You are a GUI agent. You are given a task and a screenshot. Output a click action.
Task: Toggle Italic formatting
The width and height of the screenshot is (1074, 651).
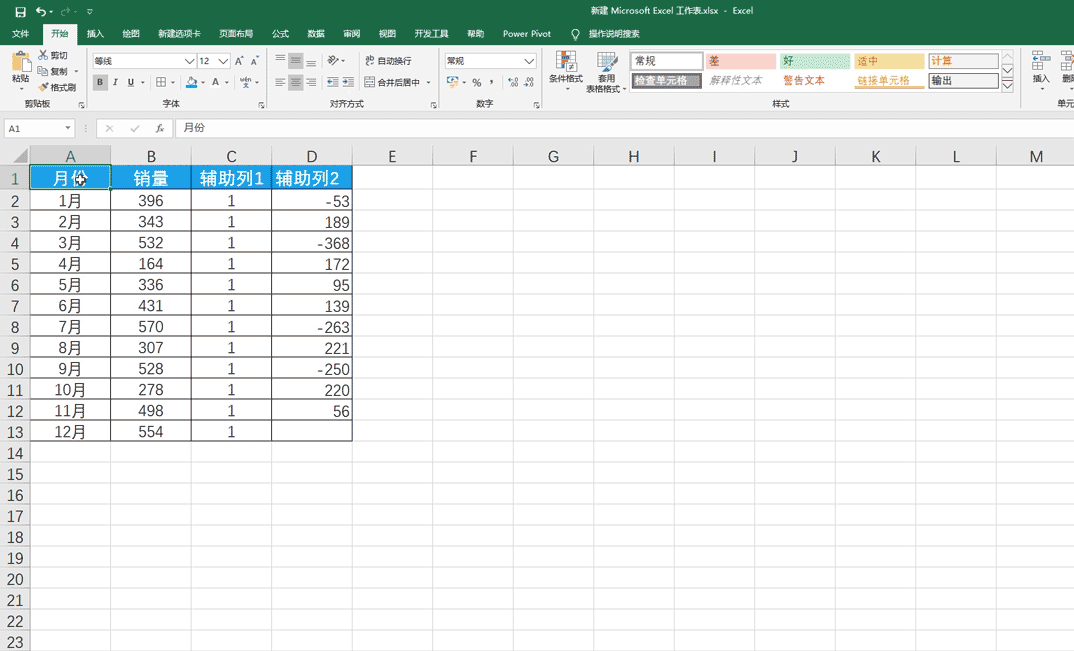coord(115,82)
